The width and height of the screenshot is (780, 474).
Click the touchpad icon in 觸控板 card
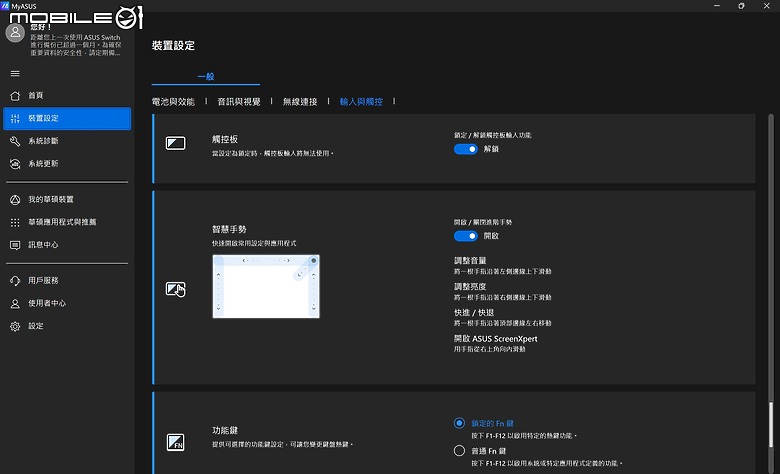(175, 143)
